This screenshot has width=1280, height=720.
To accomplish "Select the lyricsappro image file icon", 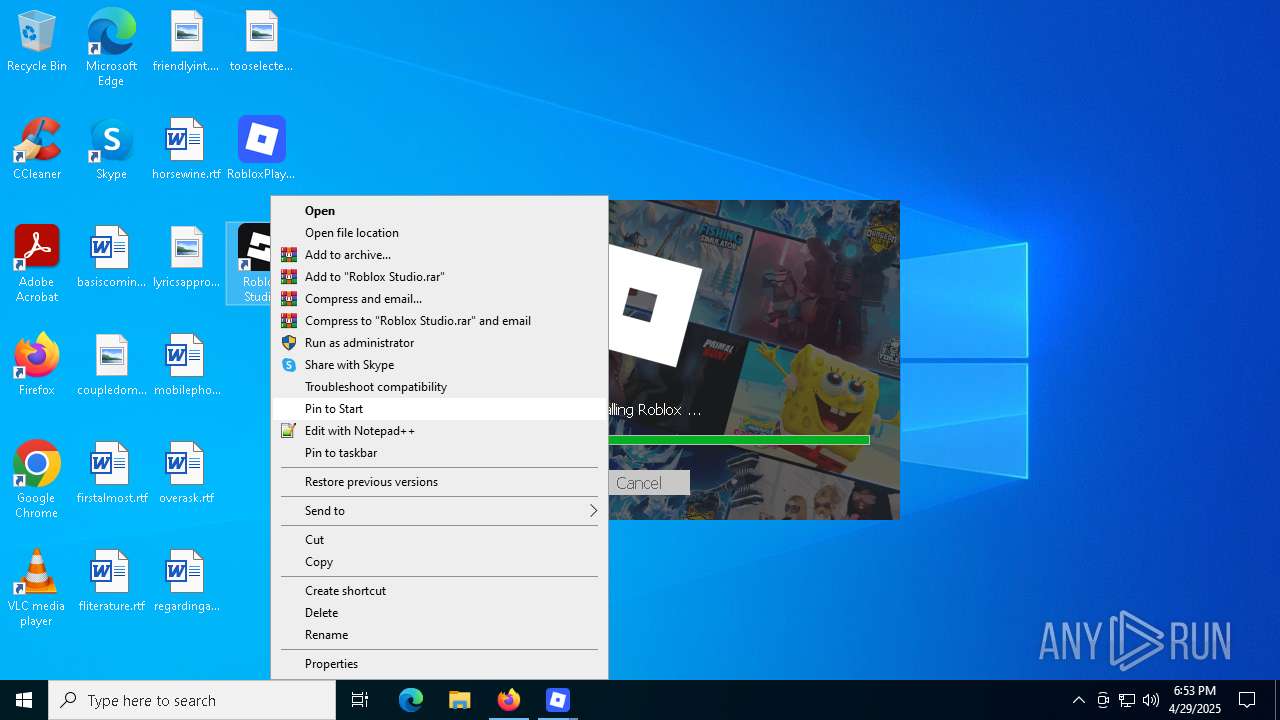I will (x=186, y=258).
